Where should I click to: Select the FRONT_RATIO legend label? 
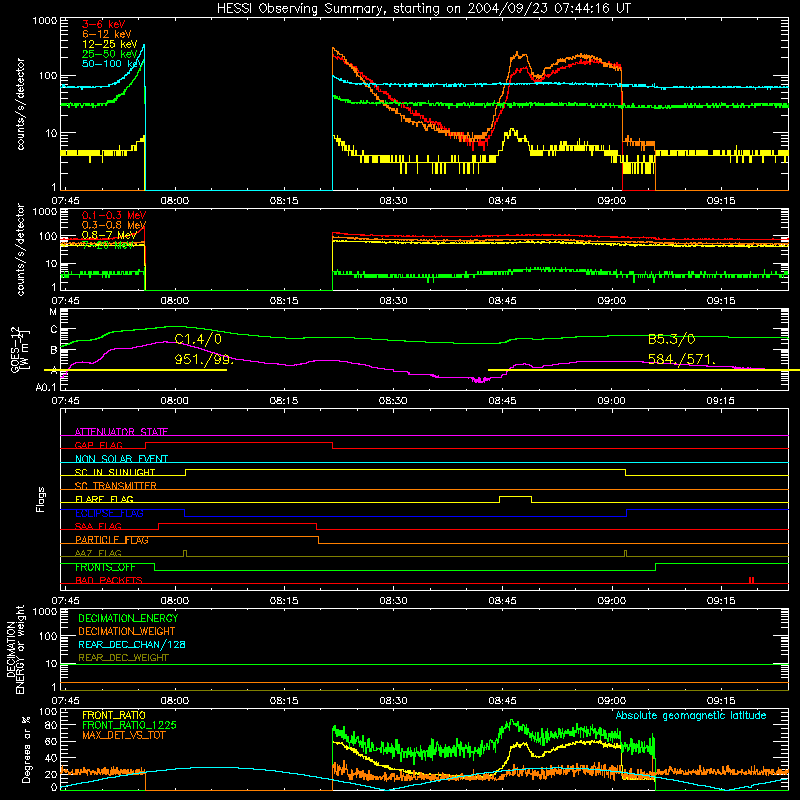click(114, 715)
